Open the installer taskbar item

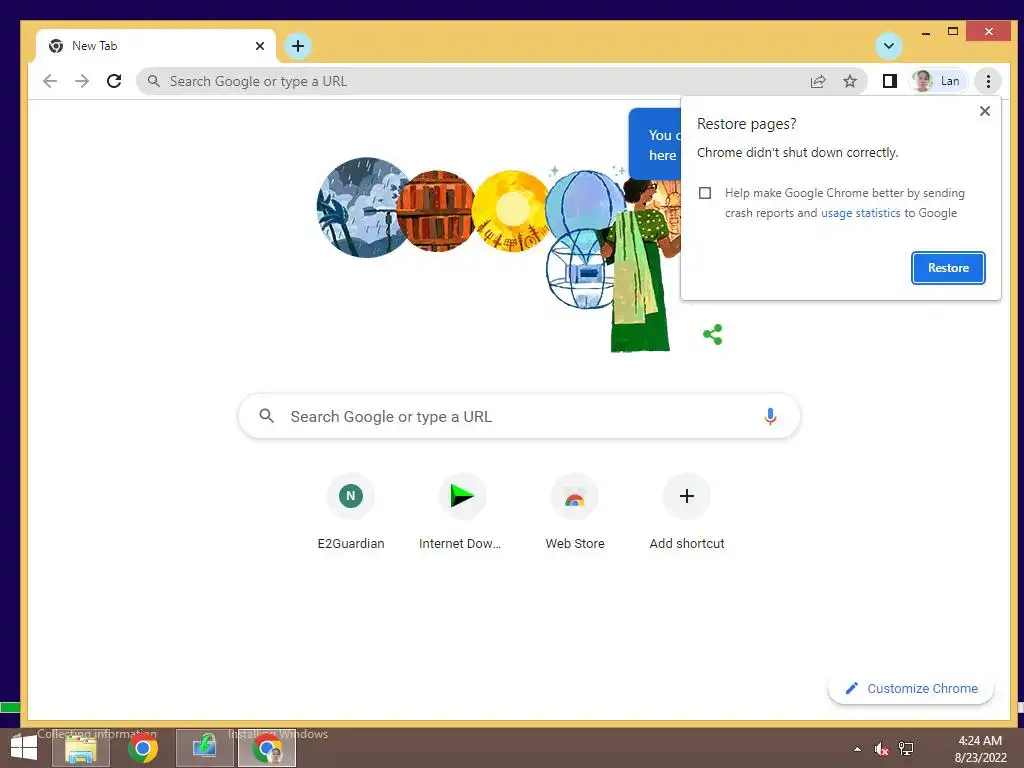point(204,748)
